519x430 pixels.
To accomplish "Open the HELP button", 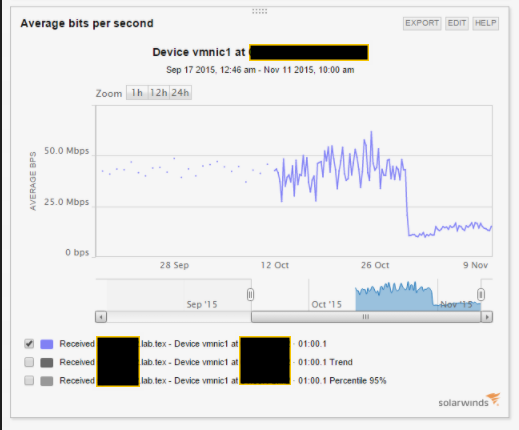I will click(485, 23).
